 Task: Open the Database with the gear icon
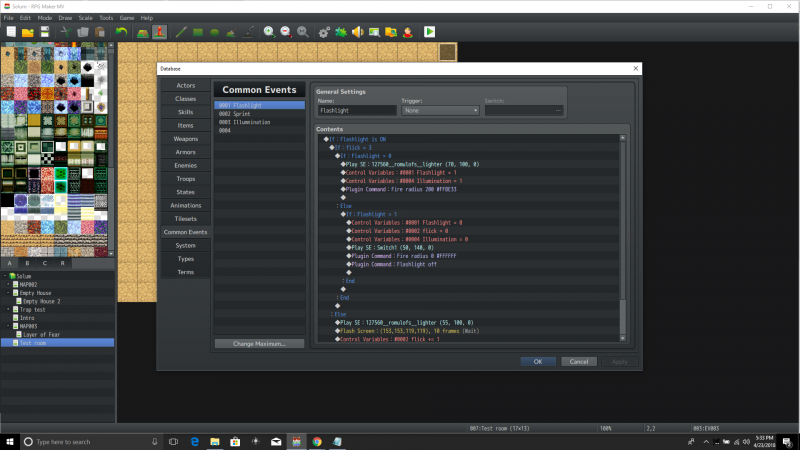pos(324,32)
